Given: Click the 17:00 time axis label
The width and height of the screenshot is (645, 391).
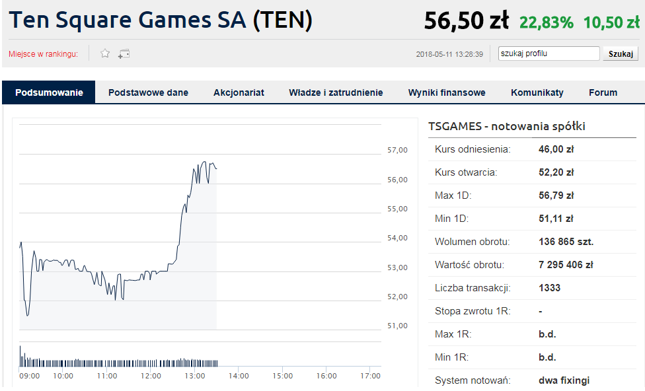Looking at the screenshot, I should coord(370,376).
